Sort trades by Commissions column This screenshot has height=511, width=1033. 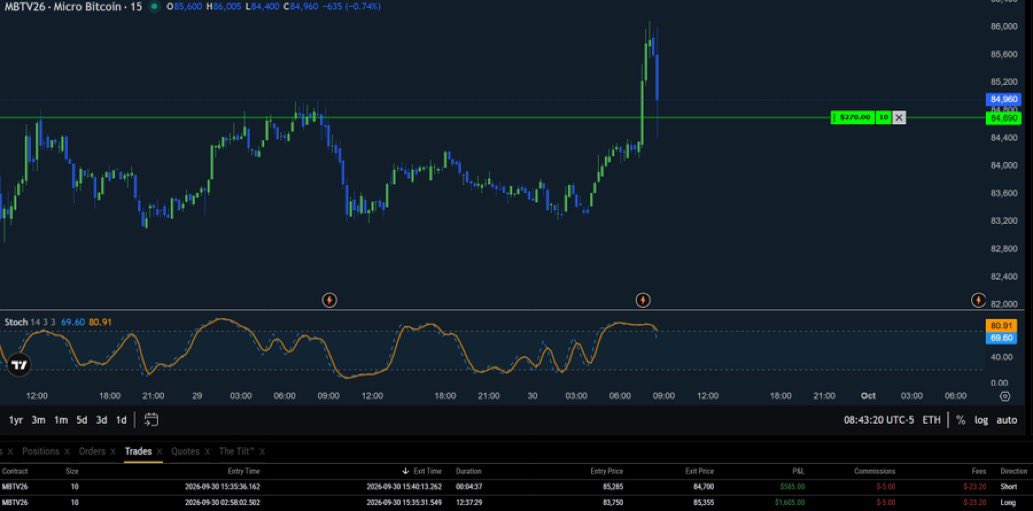(875, 471)
